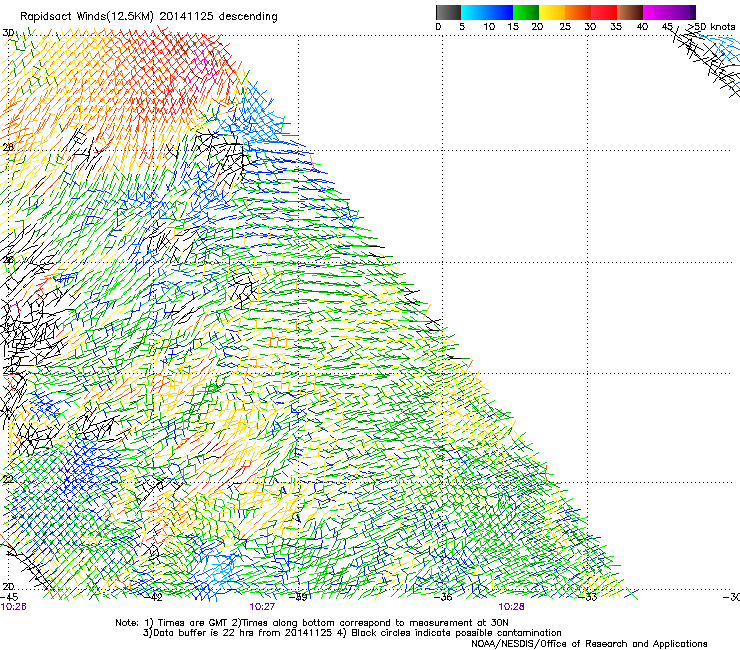Click the purple time label '10:26'
The height and width of the screenshot is (650, 740).
click(x=13, y=607)
